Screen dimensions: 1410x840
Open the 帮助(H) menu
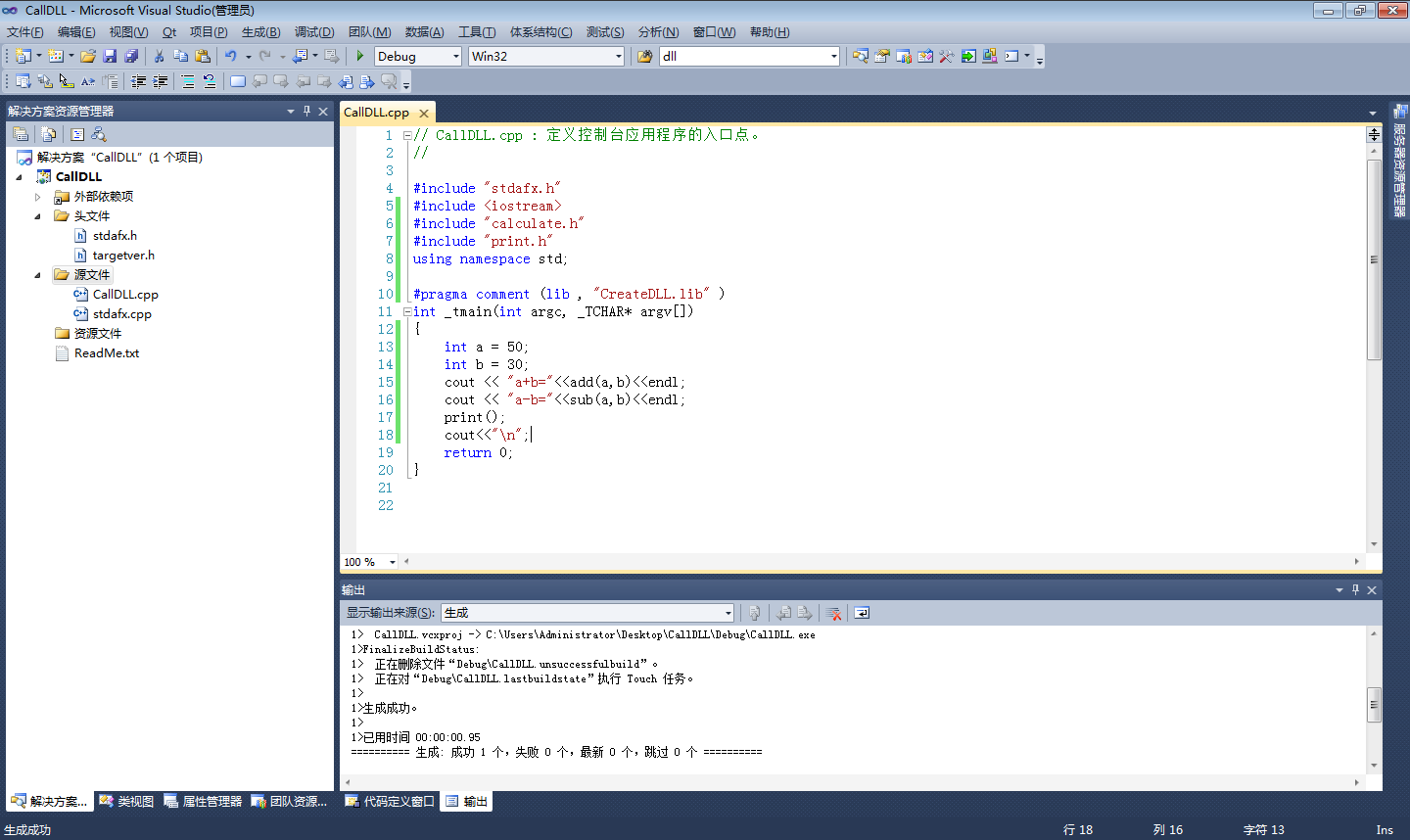770,32
